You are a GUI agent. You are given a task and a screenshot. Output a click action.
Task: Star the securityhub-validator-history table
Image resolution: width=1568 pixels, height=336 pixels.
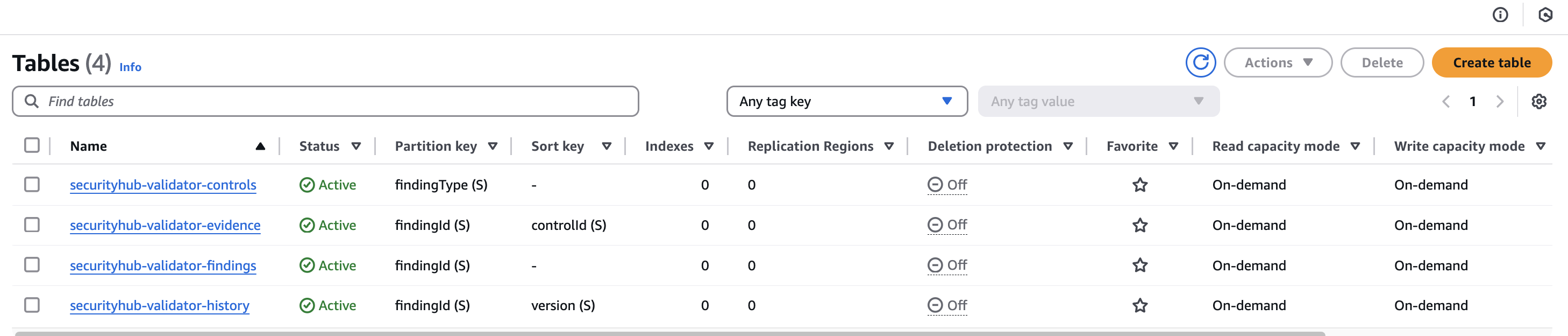(1139, 305)
